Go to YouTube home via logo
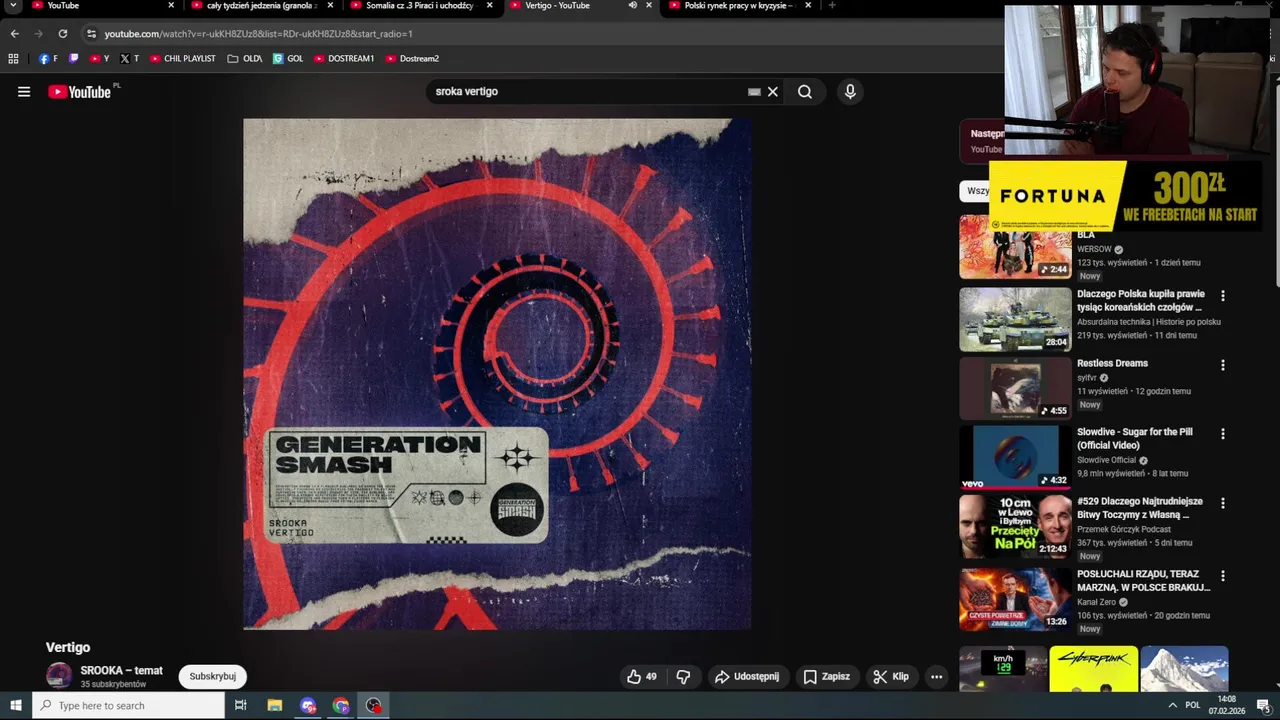This screenshot has height=720, width=1280. point(80,92)
